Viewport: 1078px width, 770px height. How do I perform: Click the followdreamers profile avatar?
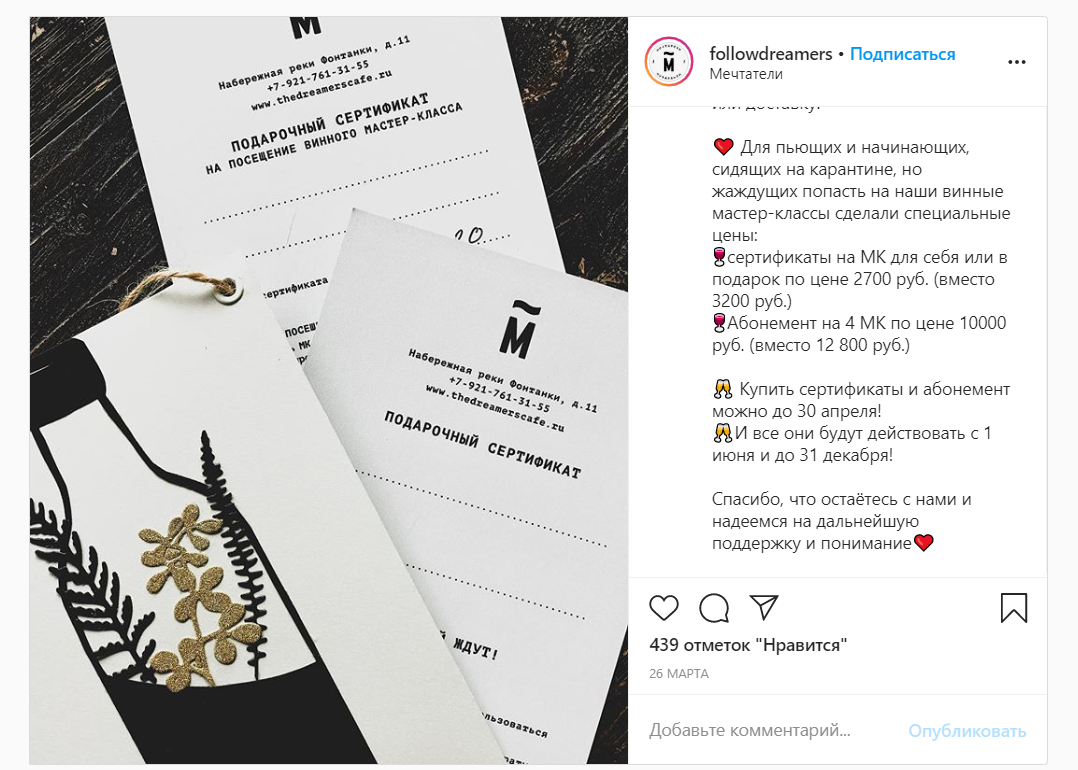click(x=669, y=62)
